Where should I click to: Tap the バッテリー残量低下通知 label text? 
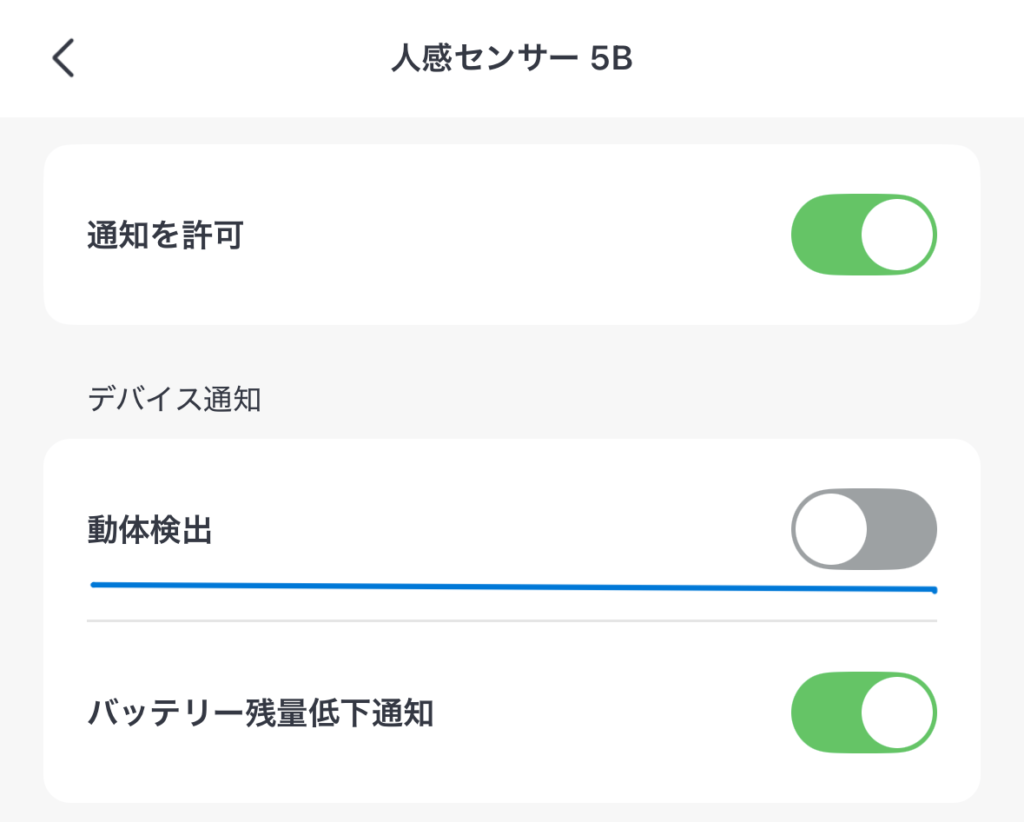260,714
